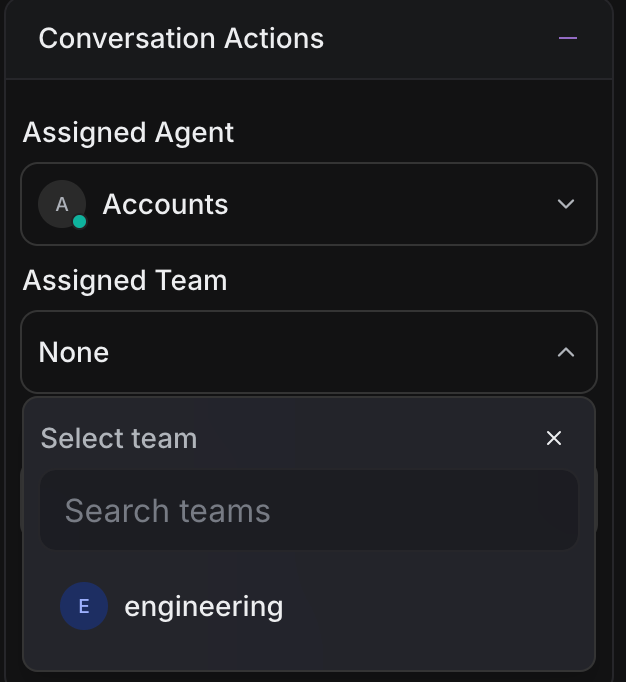Select the engineering team option
Viewport: 626px width, 682px height.
309,606
